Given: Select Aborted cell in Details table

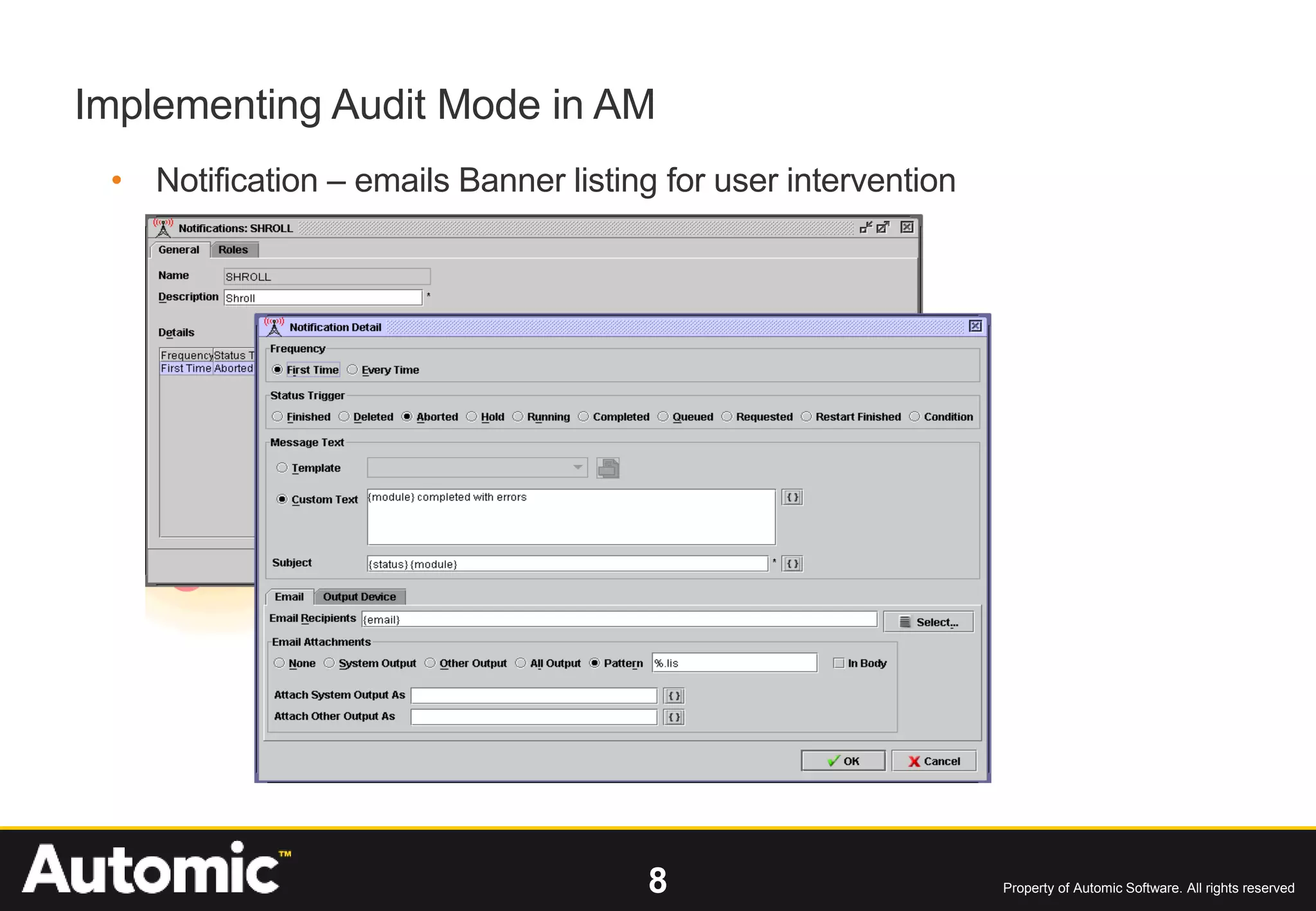Looking at the screenshot, I should pos(233,368).
